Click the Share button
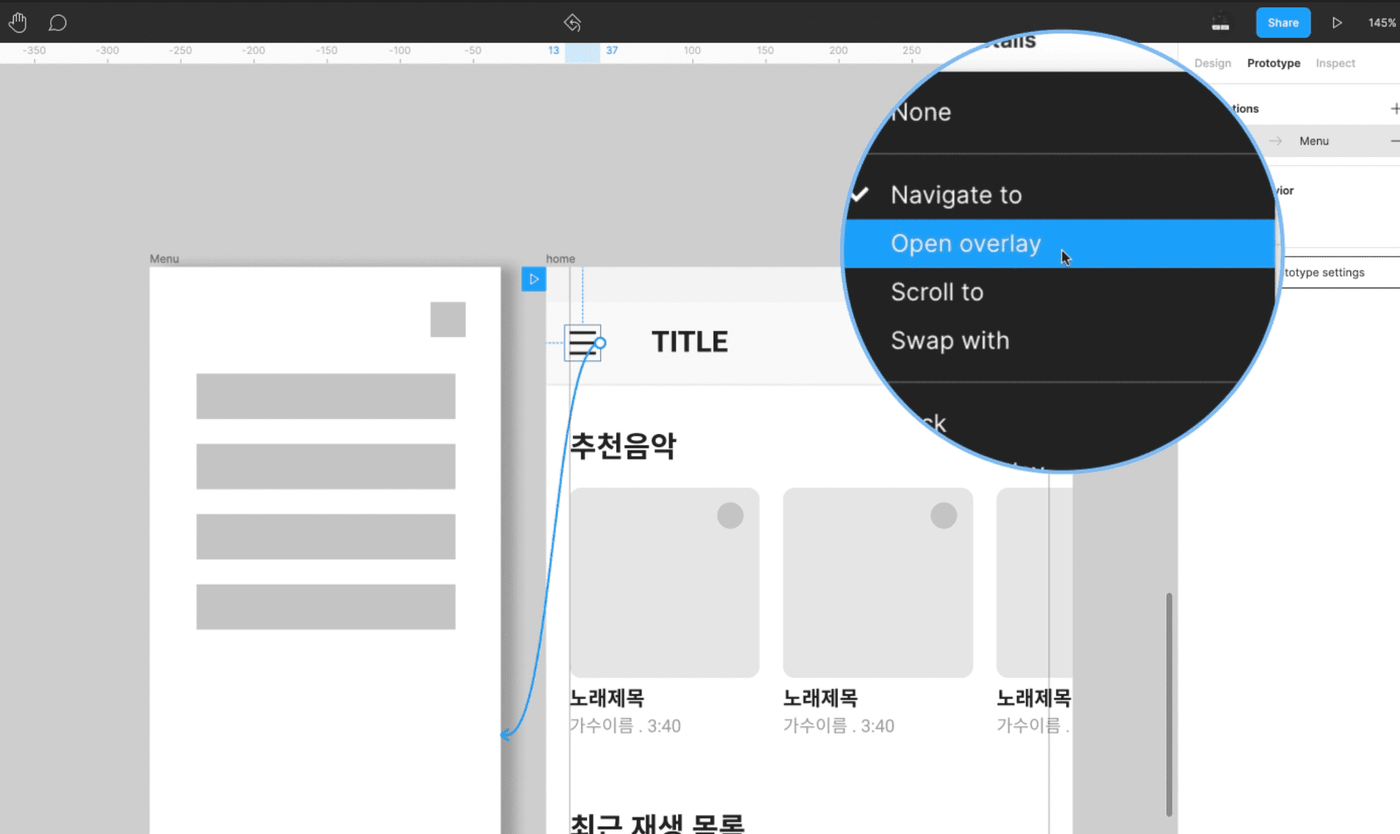This screenshot has width=1400, height=834. [1283, 22]
